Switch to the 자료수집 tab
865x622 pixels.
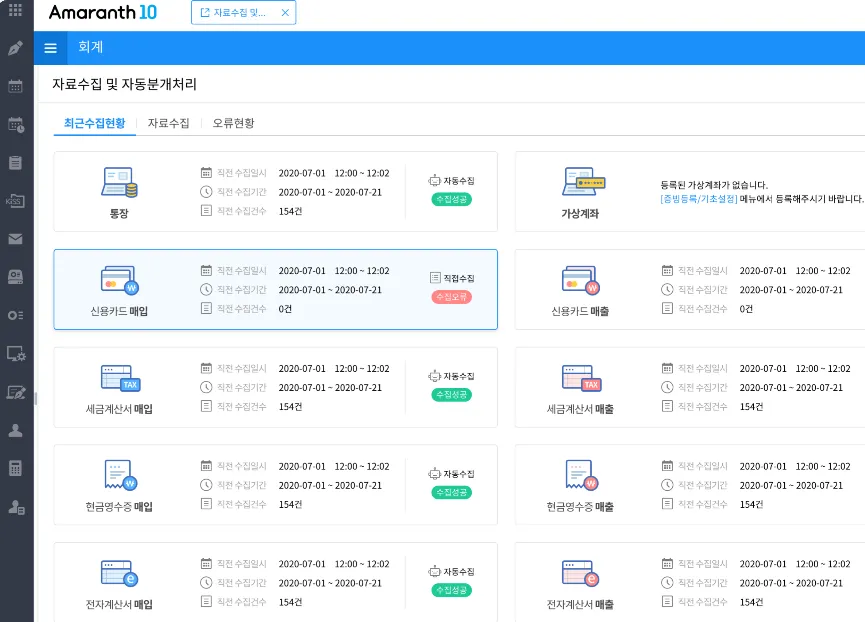click(168, 123)
